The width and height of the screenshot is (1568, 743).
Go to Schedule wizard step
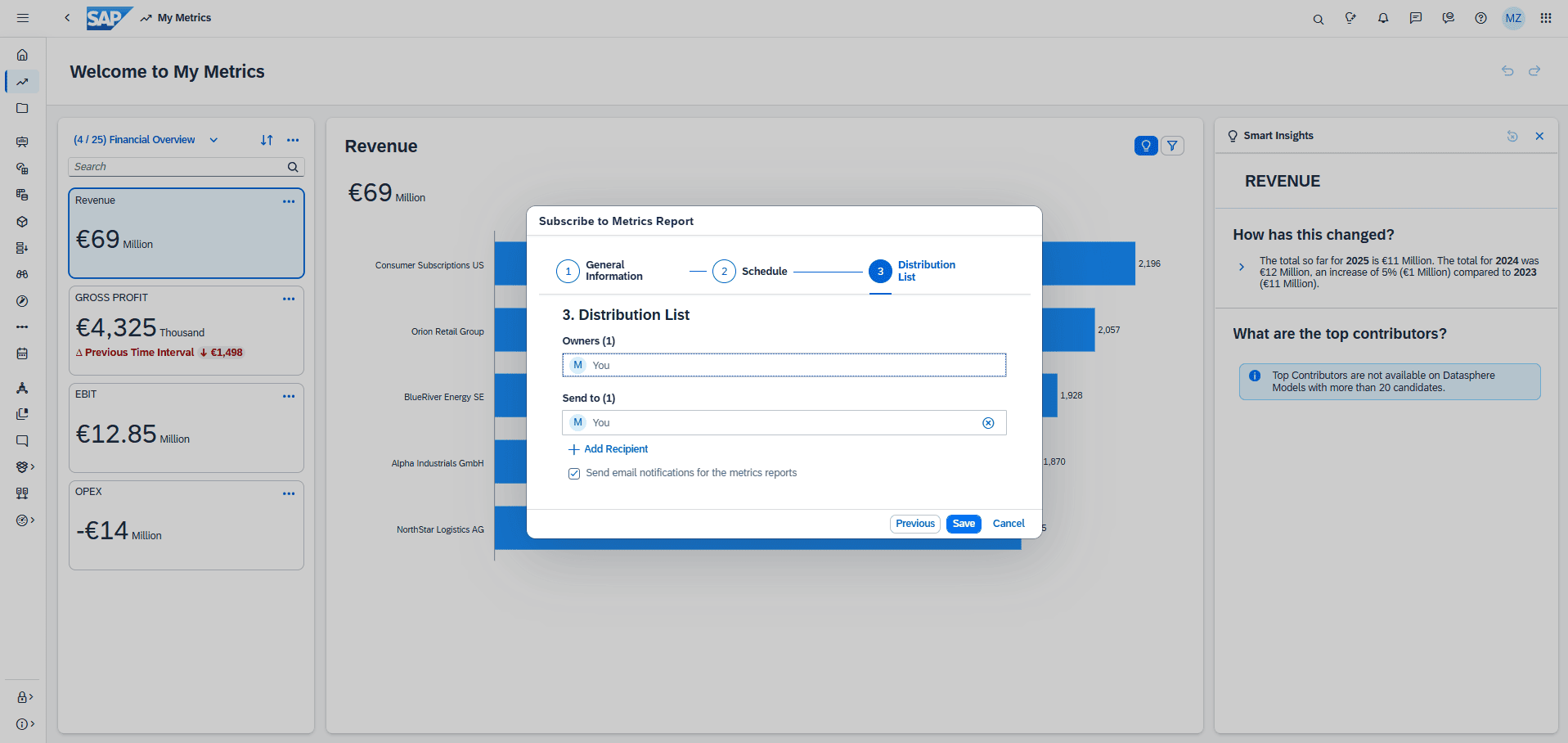point(724,271)
